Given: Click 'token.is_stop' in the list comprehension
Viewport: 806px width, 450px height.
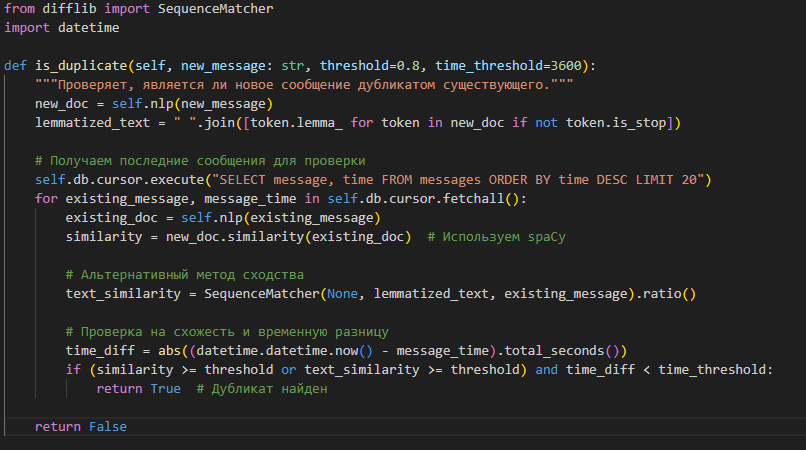Looking at the screenshot, I should point(616,123).
